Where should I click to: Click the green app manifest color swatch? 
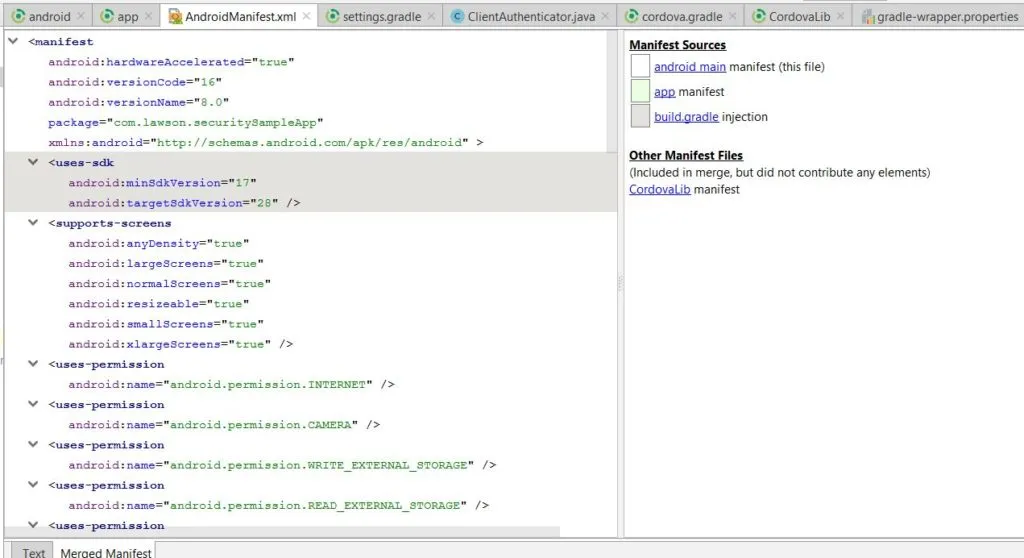click(640, 91)
